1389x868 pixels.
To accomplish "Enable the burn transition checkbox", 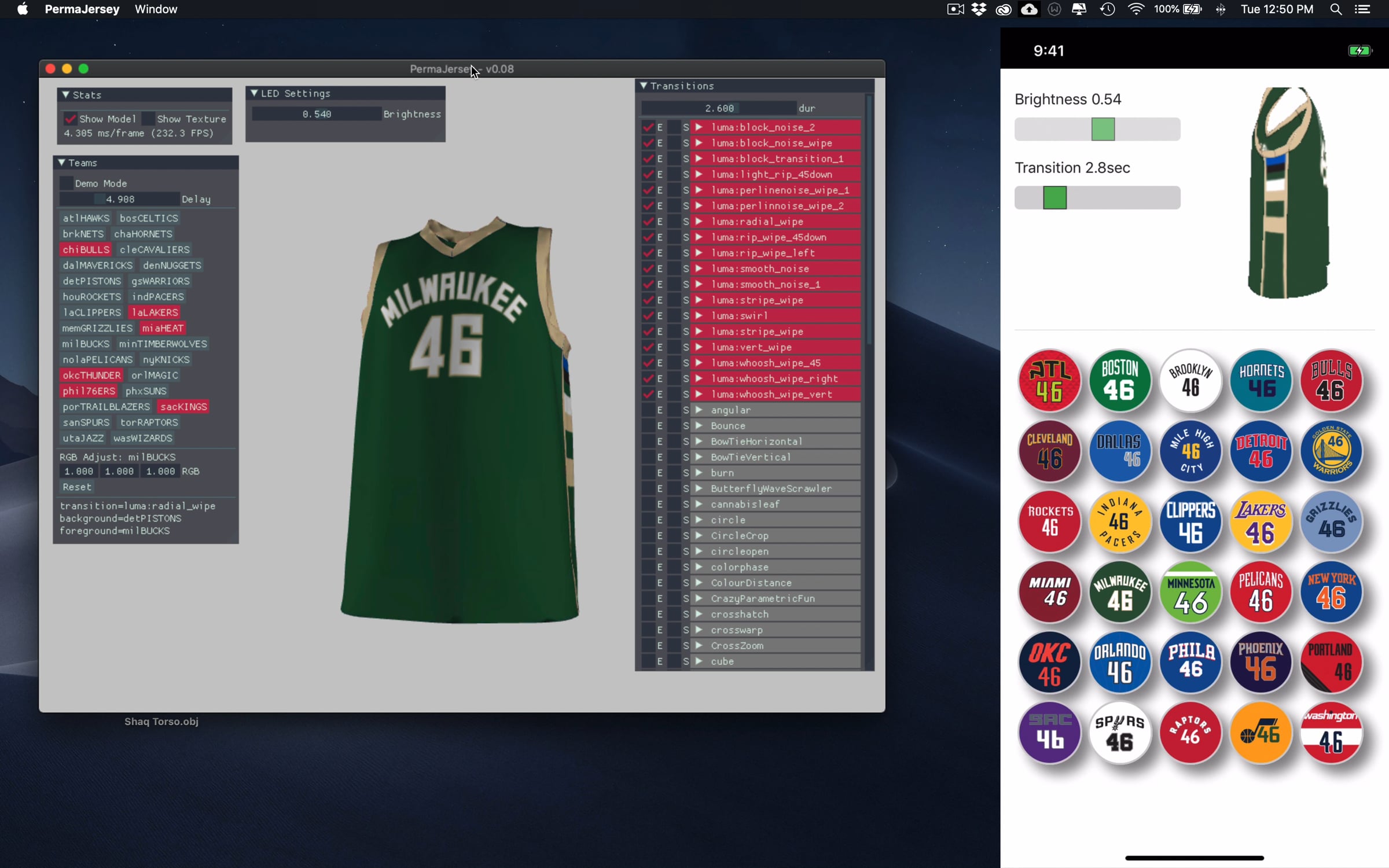I will pyautogui.click(x=648, y=473).
